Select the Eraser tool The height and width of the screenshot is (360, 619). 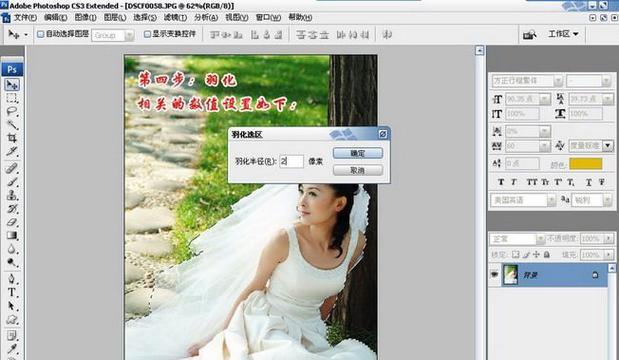click(12, 222)
